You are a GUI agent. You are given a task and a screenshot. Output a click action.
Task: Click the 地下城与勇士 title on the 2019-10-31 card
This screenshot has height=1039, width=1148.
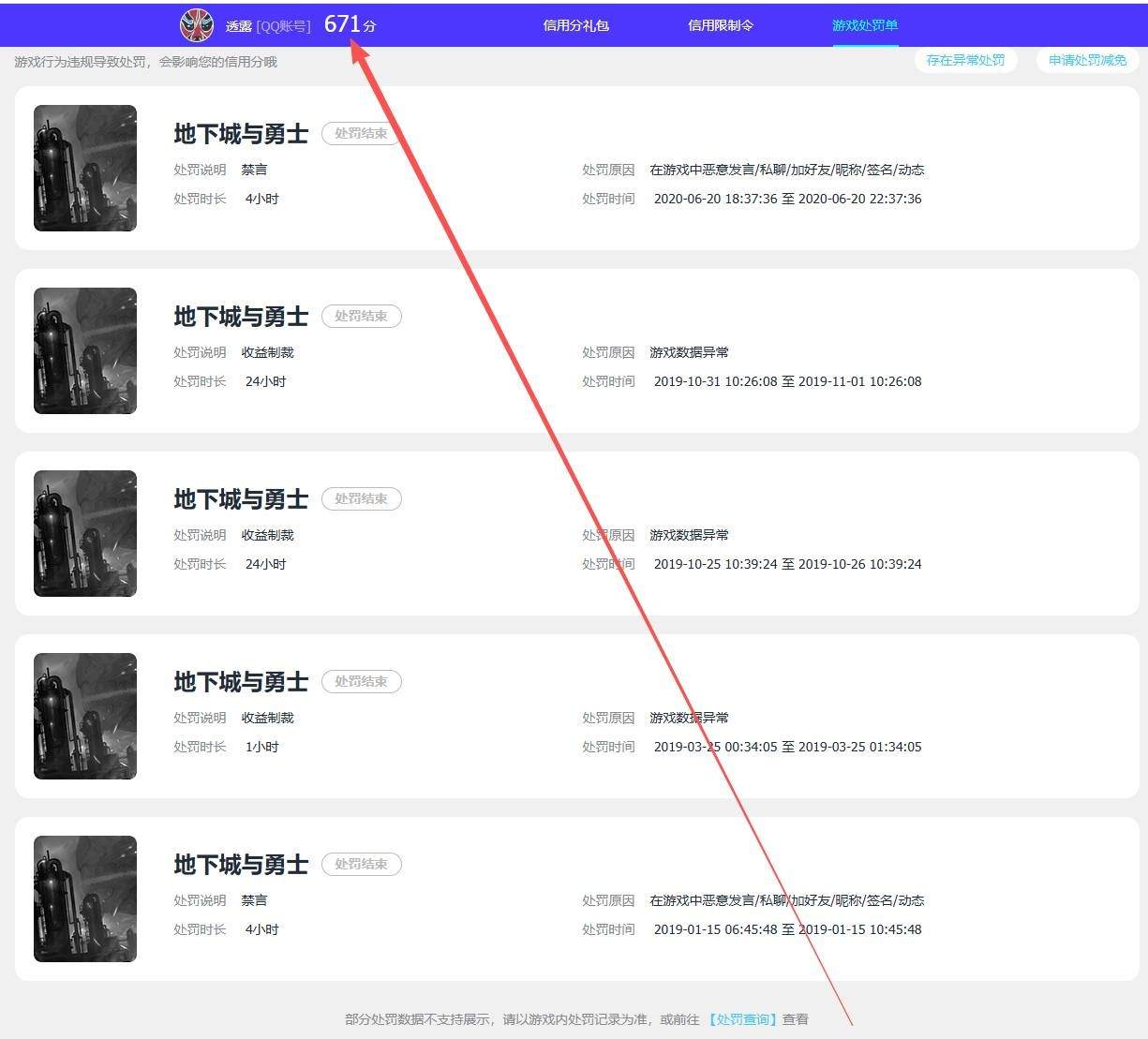coord(241,317)
